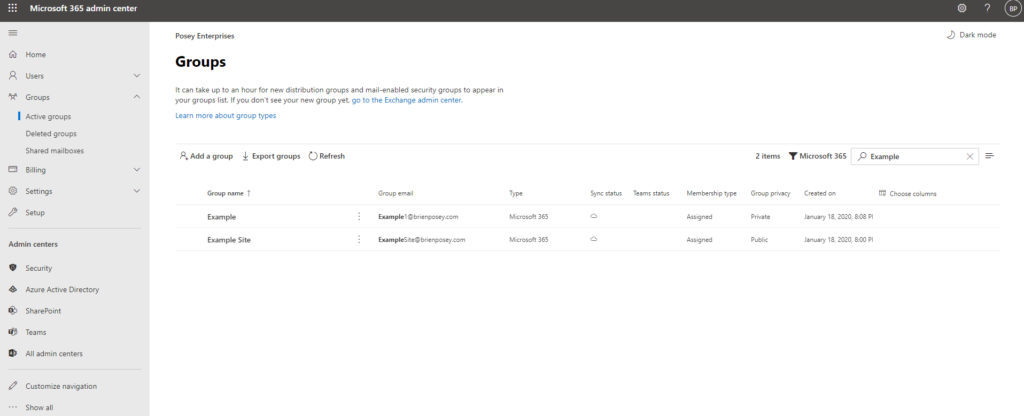This screenshot has width=1024, height=416.
Task: Click the Type column header
Action: coord(516,193)
